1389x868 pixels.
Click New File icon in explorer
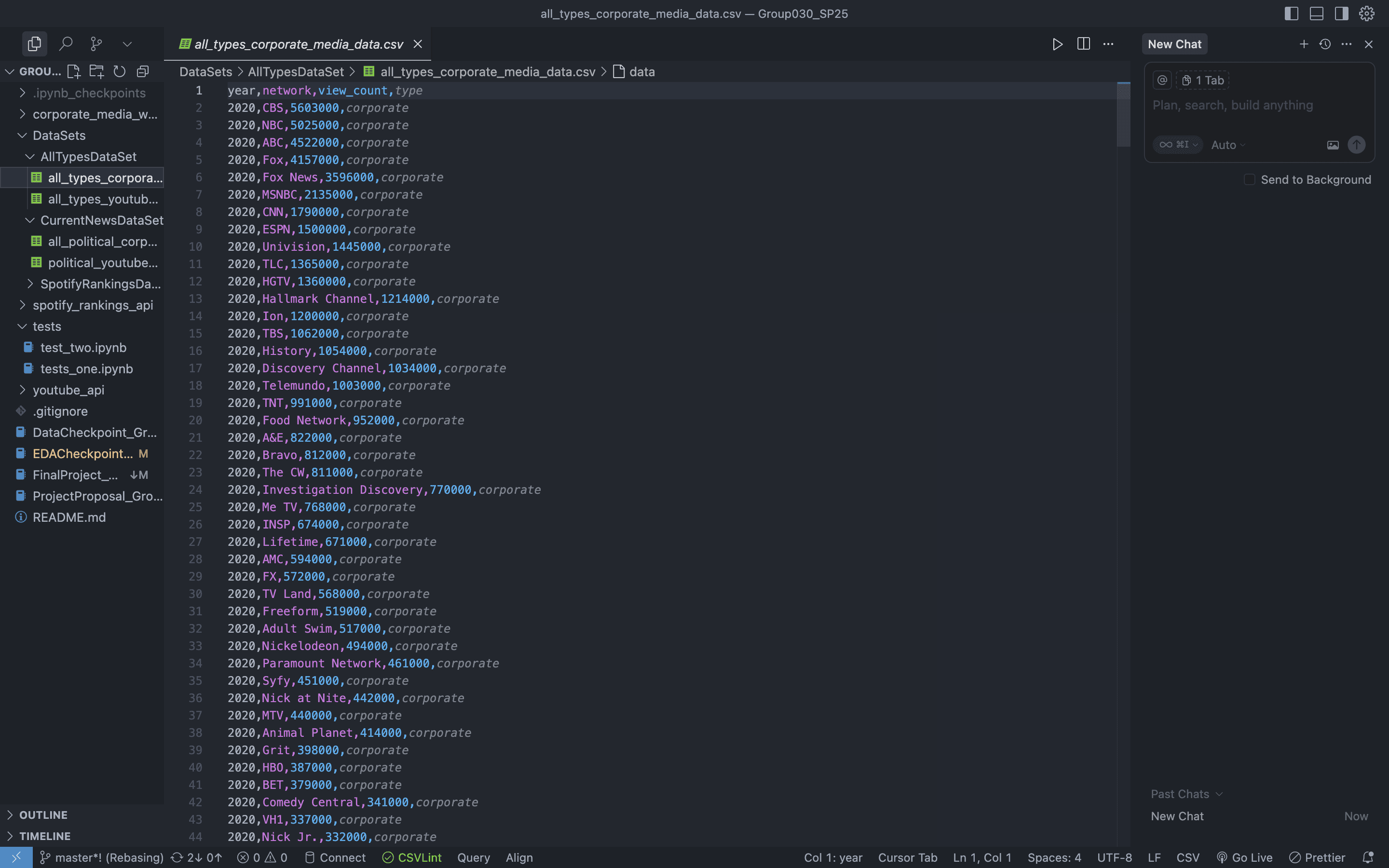tap(73, 71)
